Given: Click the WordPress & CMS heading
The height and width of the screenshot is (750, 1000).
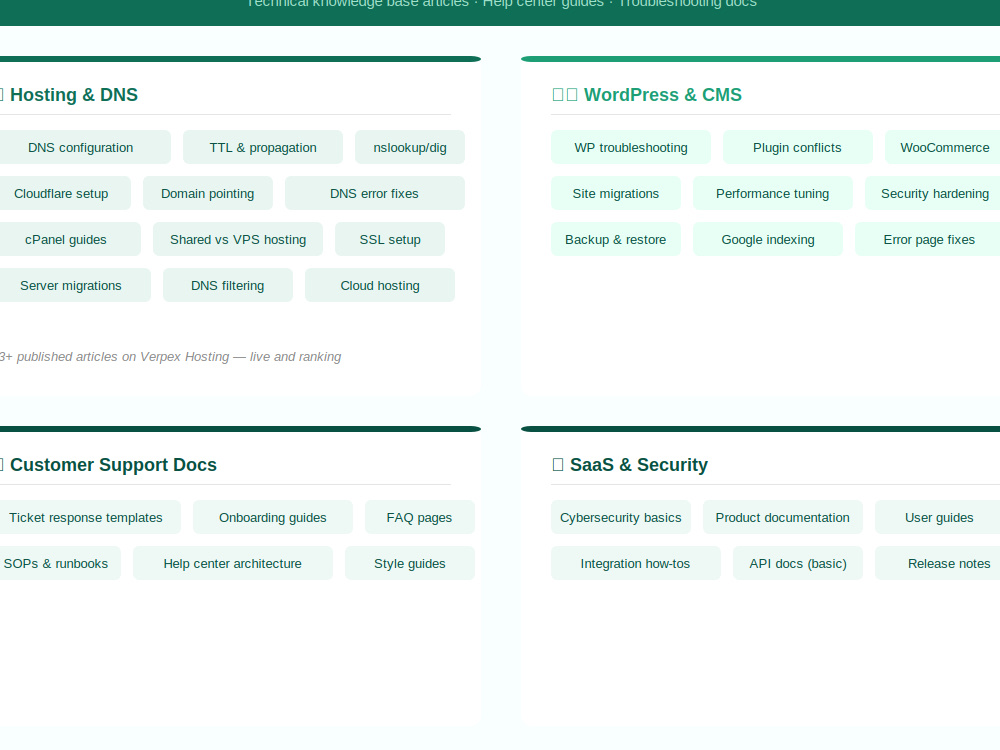Looking at the screenshot, I should click(x=663, y=94).
